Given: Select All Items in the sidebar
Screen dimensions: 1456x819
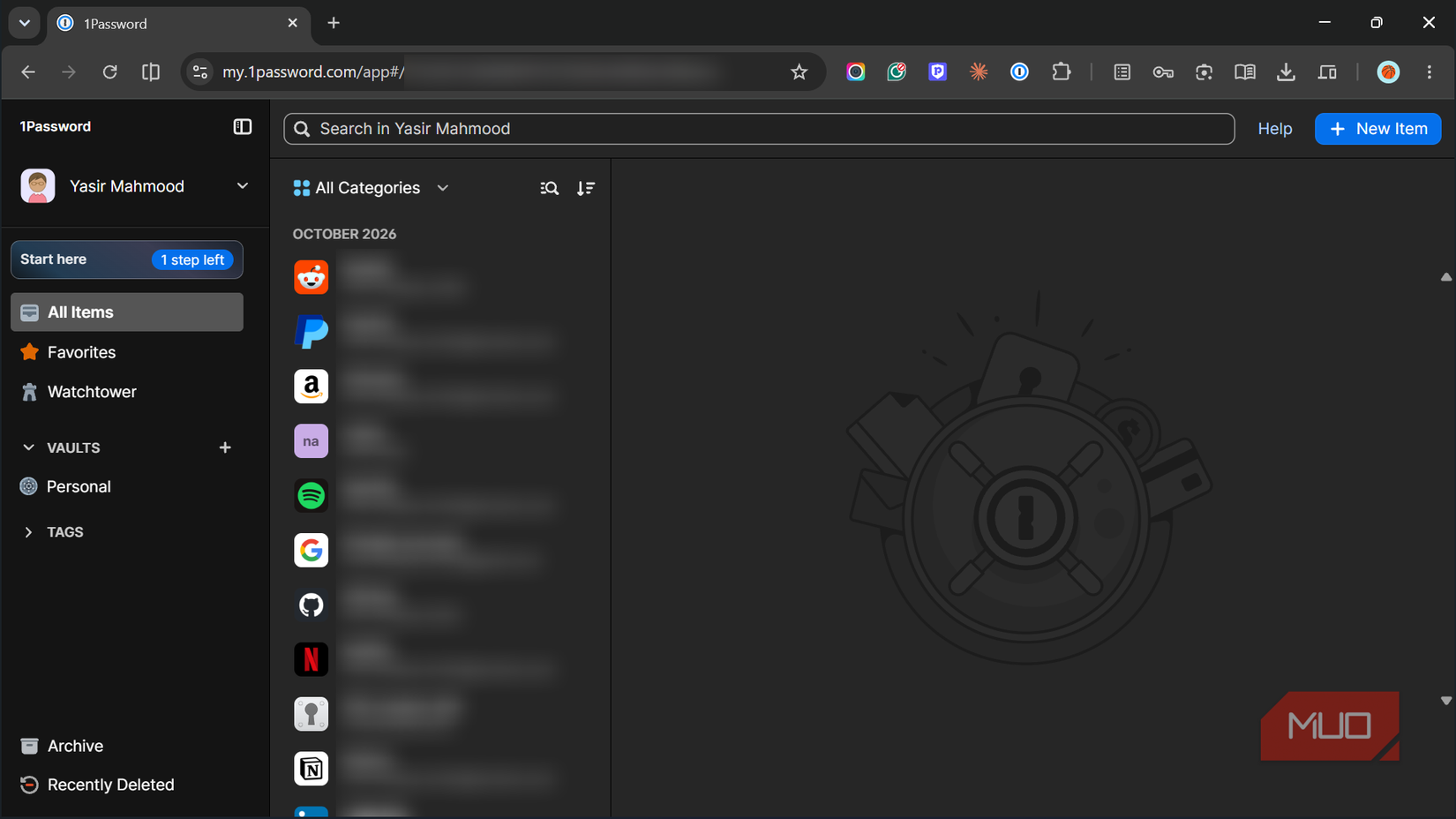Looking at the screenshot, I should coord(127,312).
